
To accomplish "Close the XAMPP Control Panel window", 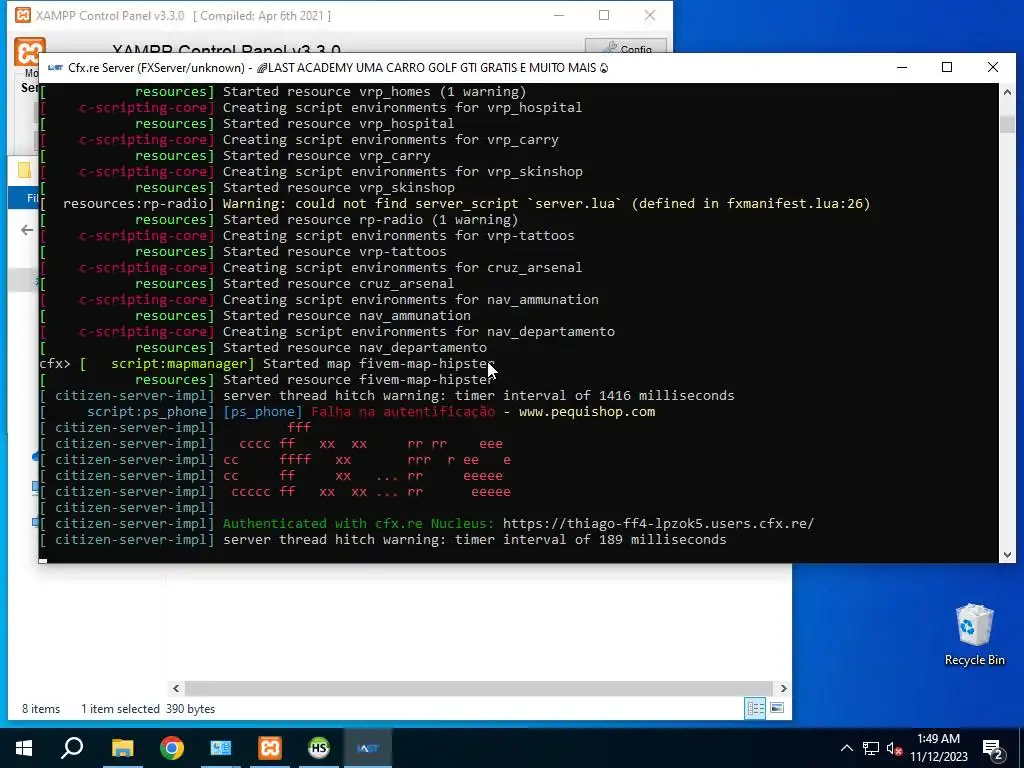I will pos(650,15).
